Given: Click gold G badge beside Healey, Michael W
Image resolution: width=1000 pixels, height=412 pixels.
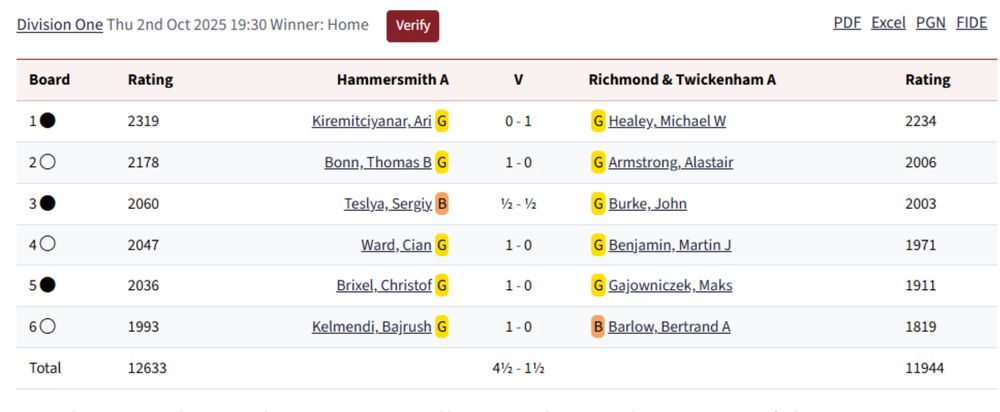Looking at the screenshot, I should (598, 121).
